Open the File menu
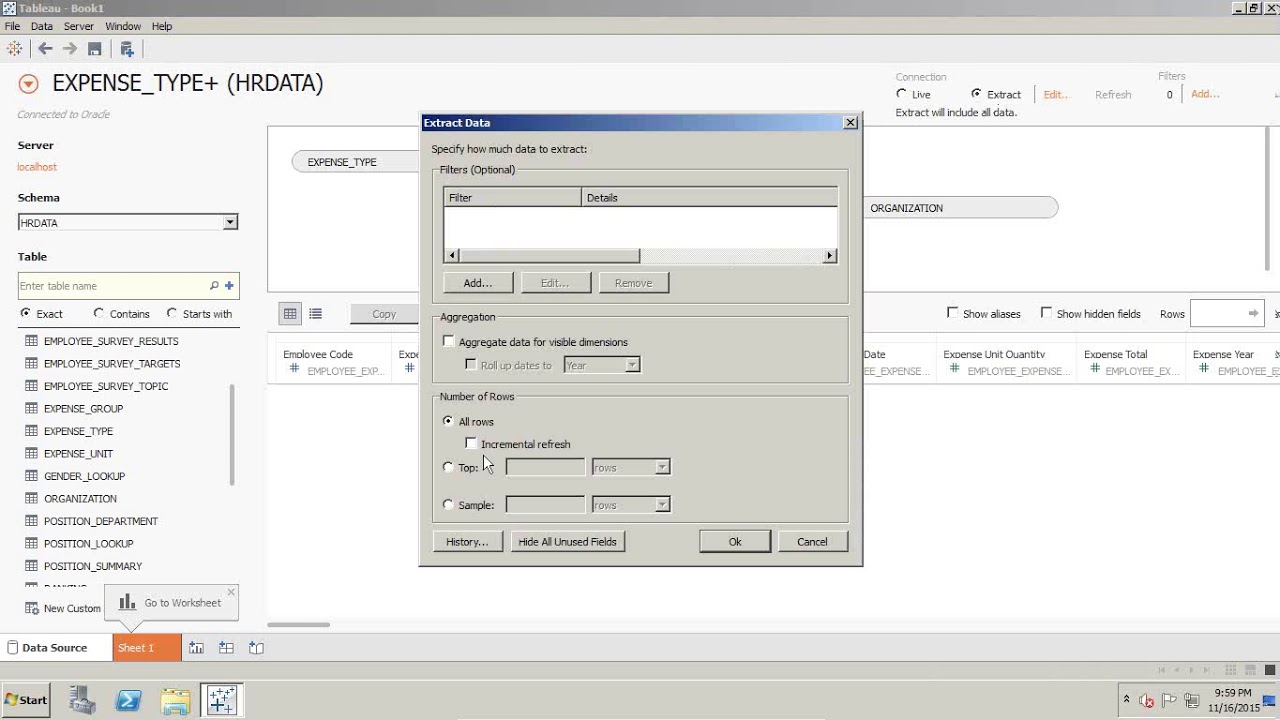The image size is (1280, 720). point(12,26)
